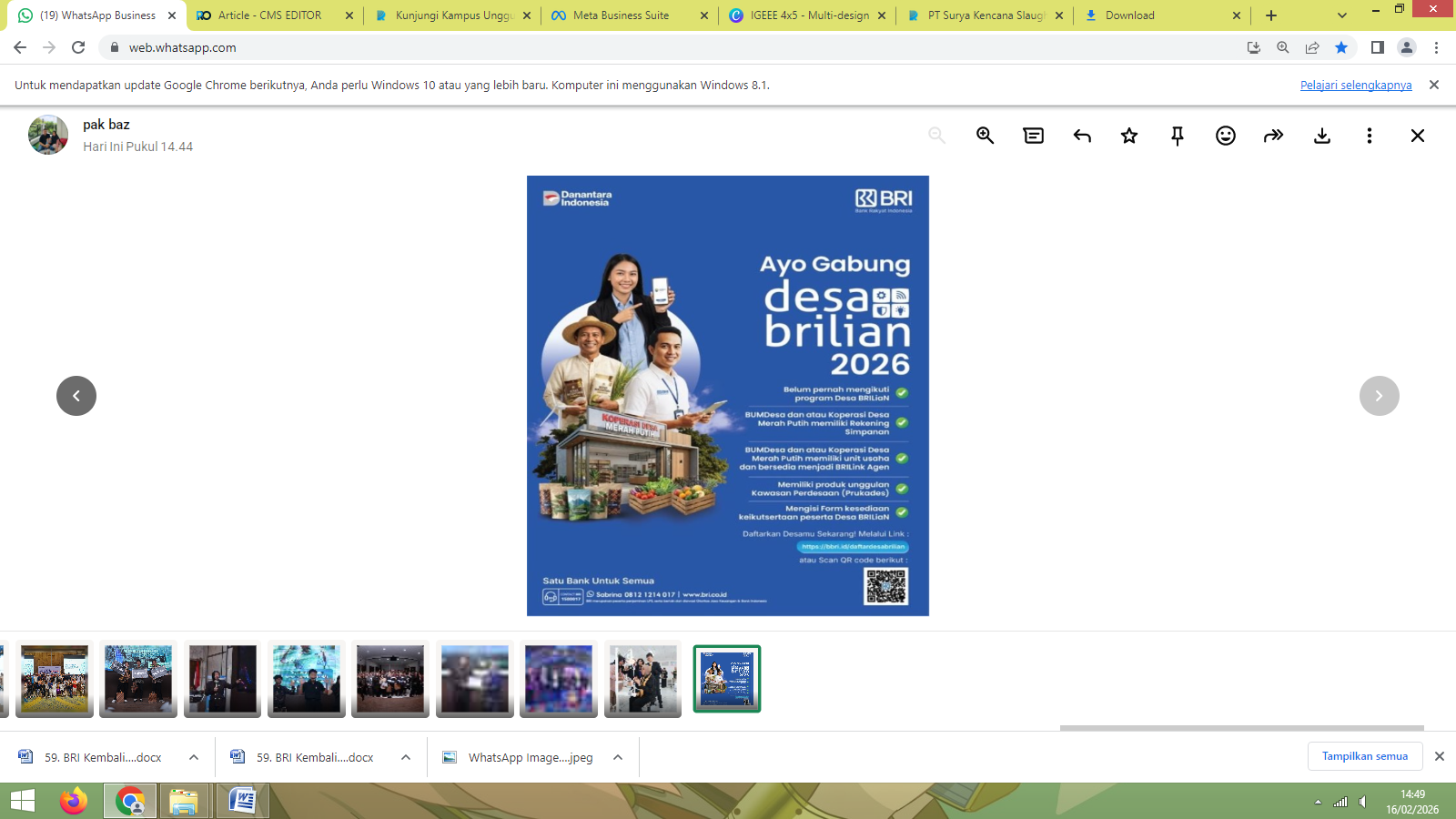
Task: Open the thumbnail just left of selected poster
Action: 642,679
